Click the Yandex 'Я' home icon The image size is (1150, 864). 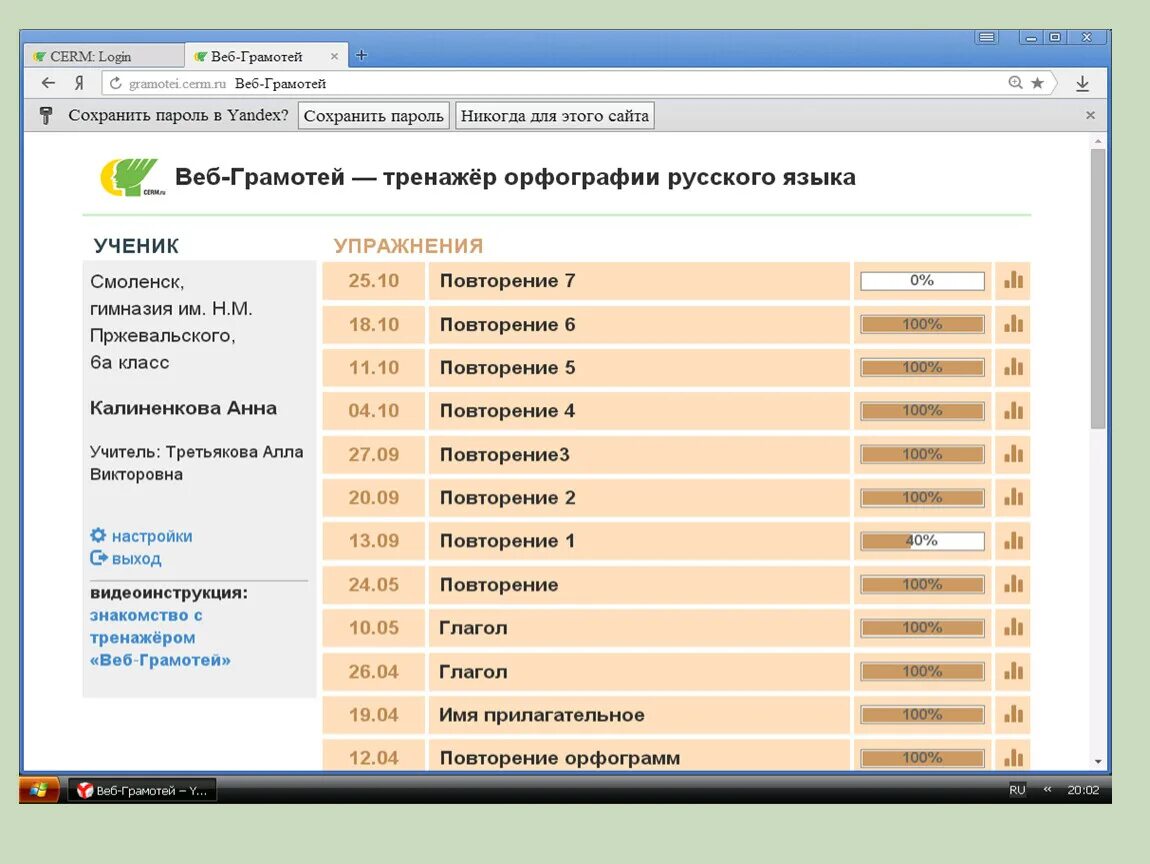tap(79, 84)
